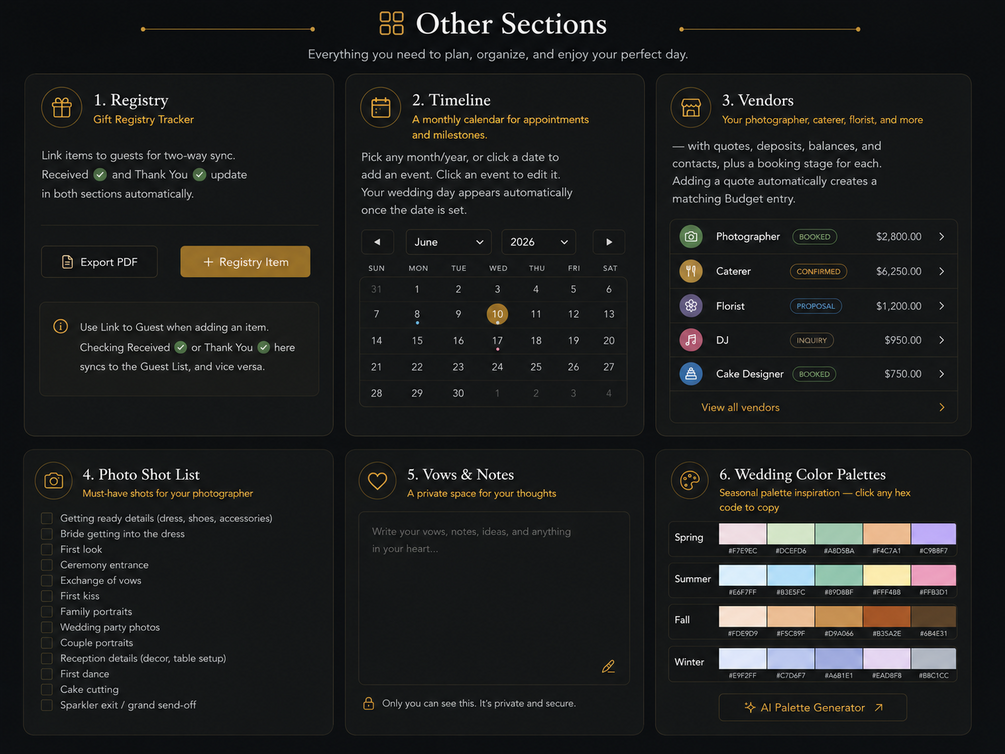
Task: Click into the vows and notes text area
Action: pos(494,598)
